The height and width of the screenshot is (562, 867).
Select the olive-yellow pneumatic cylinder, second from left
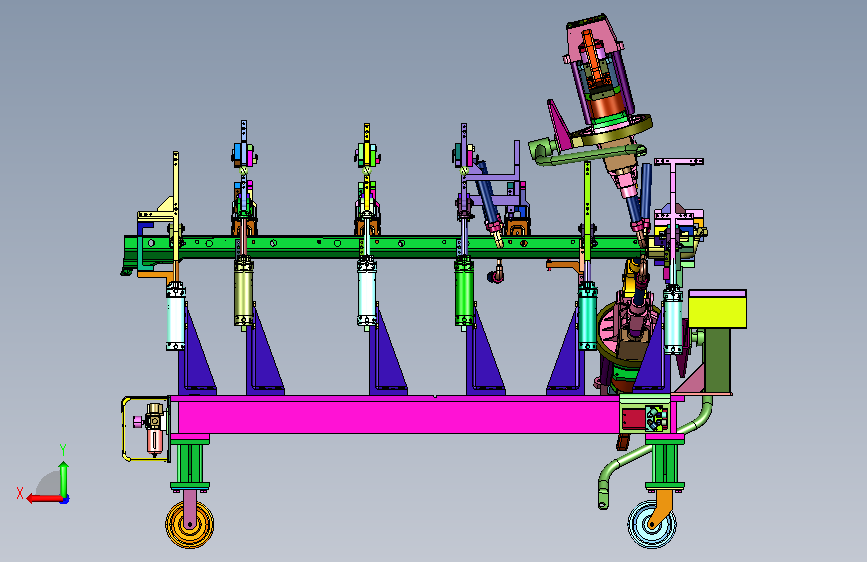click(243, 293)
